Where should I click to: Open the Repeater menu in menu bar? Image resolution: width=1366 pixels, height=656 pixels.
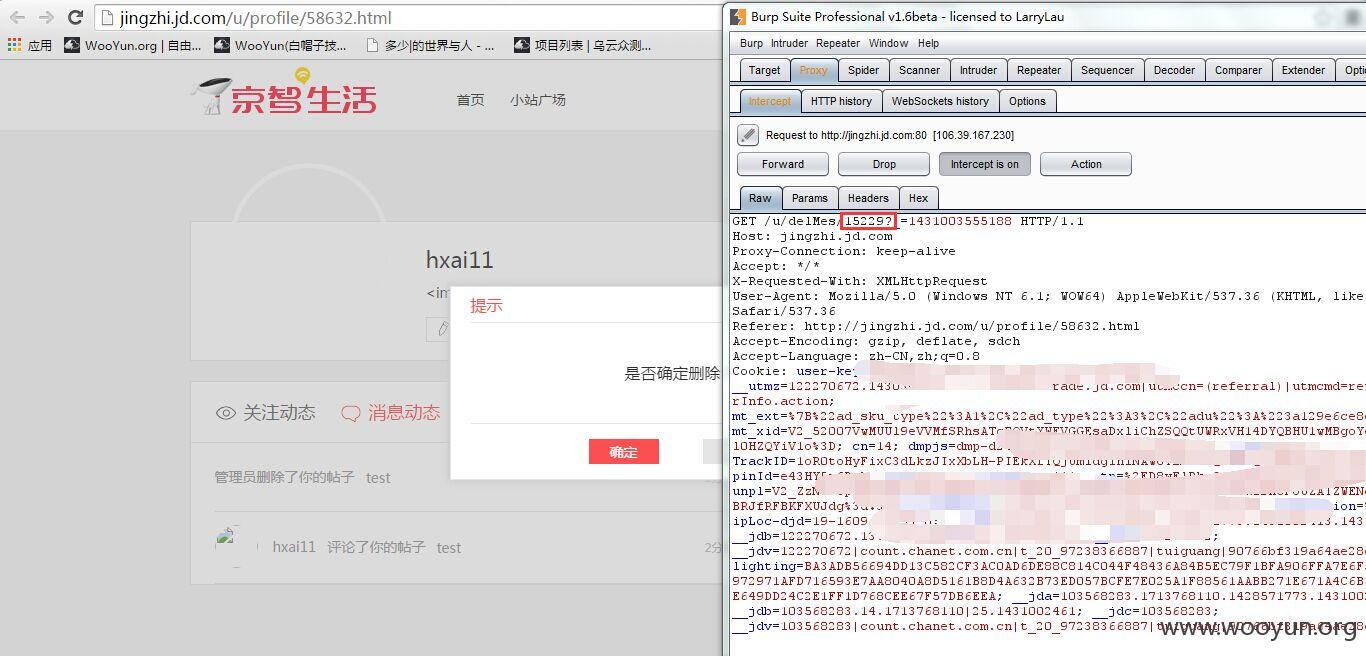coord(838,43)
